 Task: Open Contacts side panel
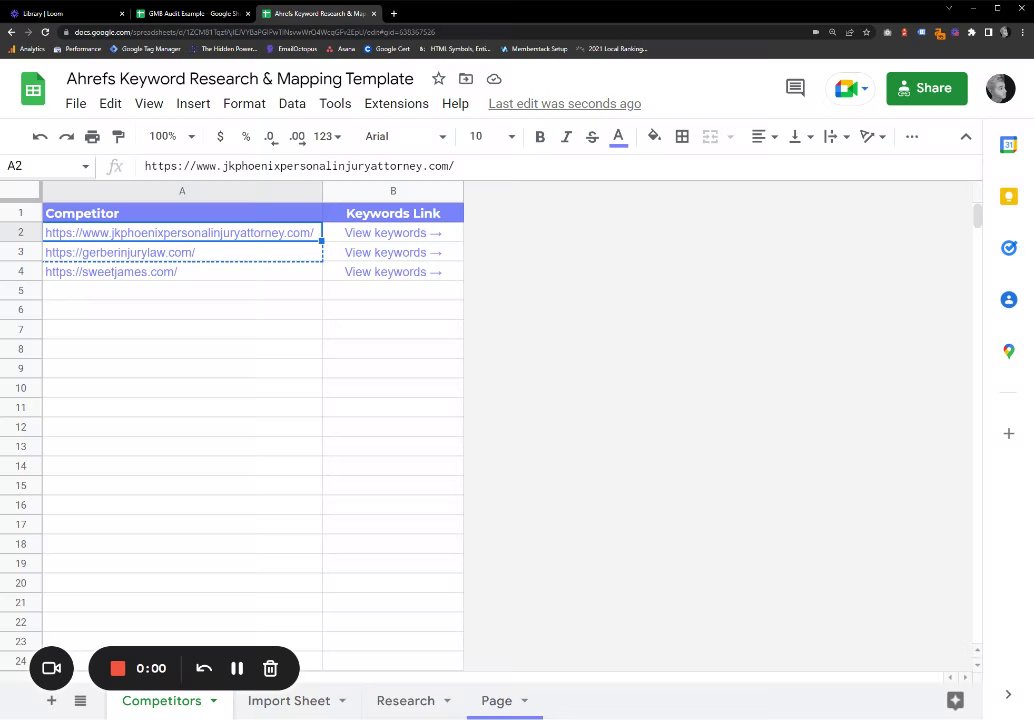click(x=1008, y=299)
